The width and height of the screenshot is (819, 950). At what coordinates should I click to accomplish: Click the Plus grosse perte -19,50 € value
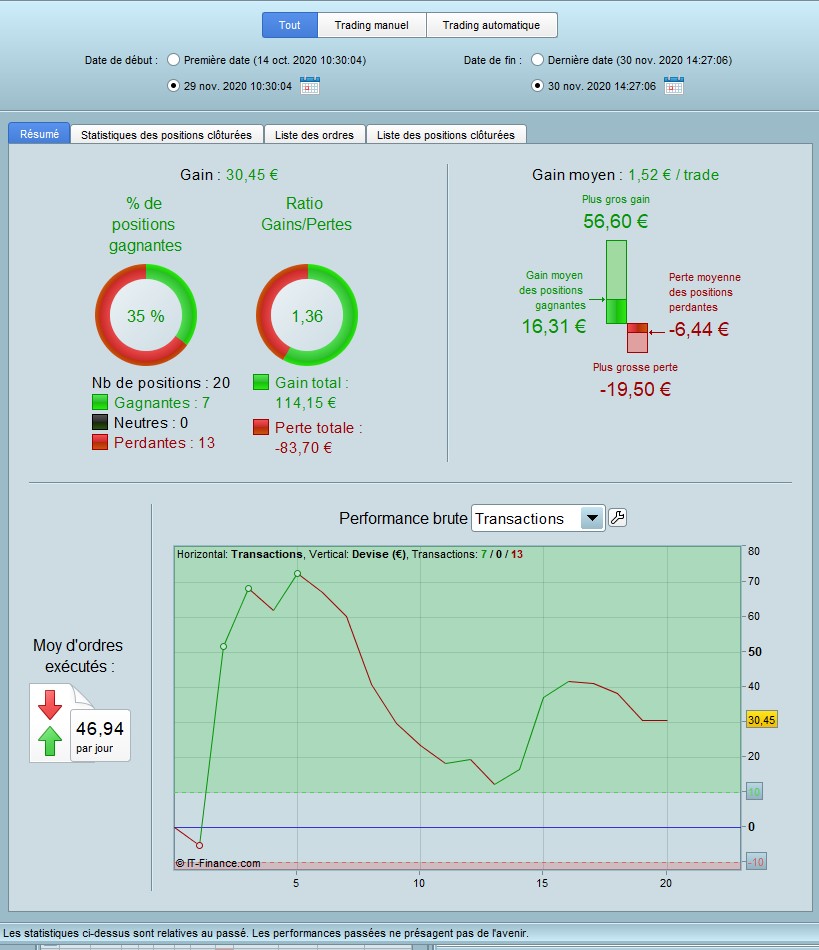(x=635, y=389)
